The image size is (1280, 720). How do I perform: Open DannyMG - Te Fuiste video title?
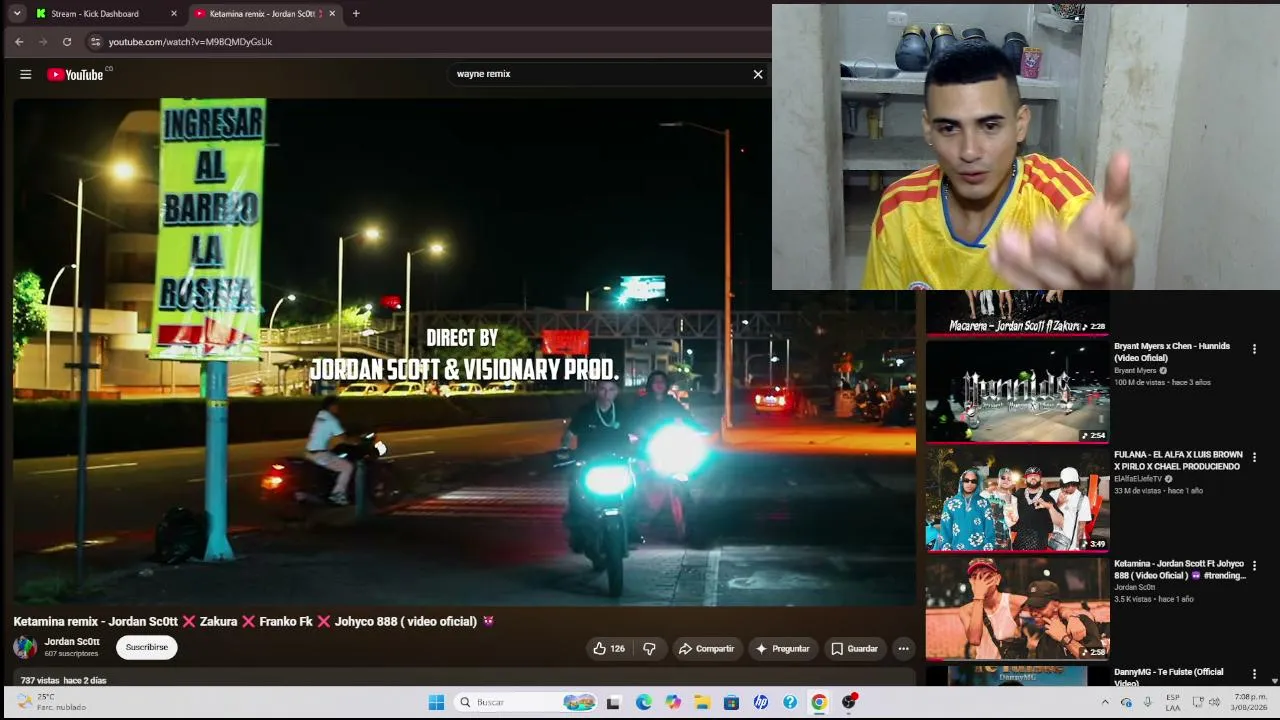pos(1169,677)
